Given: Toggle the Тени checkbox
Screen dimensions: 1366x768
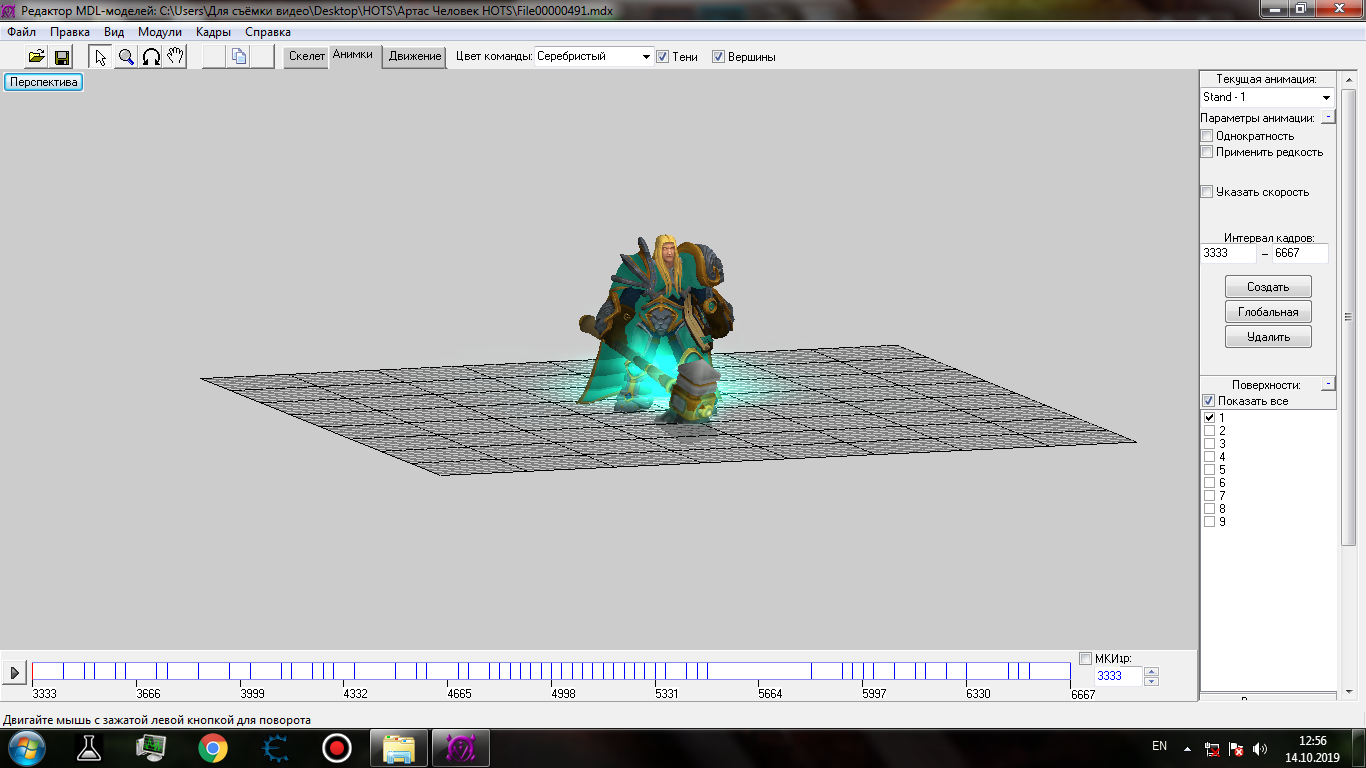Looking at the screenshot, I should click(x=662, y=57).
